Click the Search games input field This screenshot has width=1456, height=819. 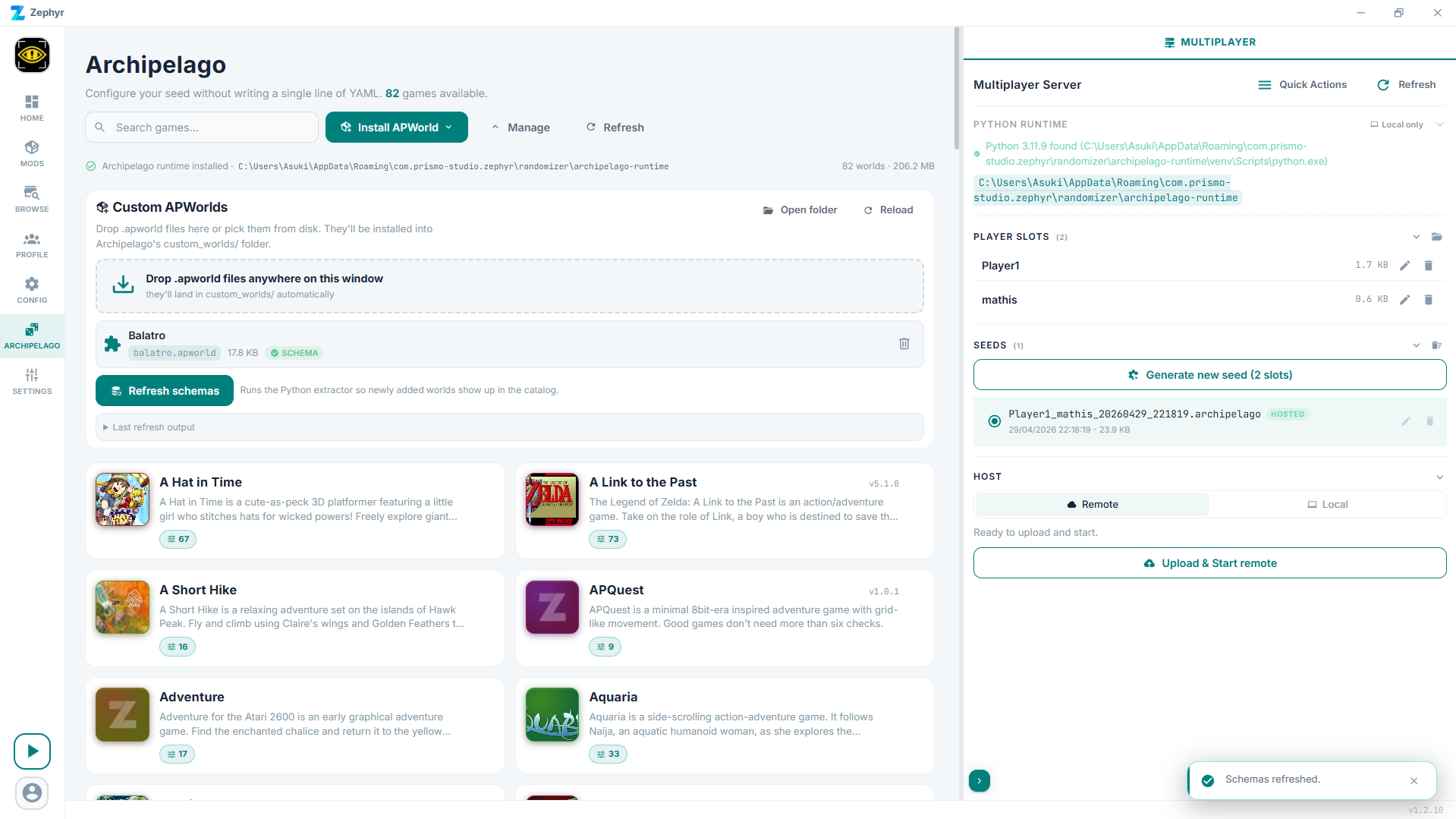202,128
